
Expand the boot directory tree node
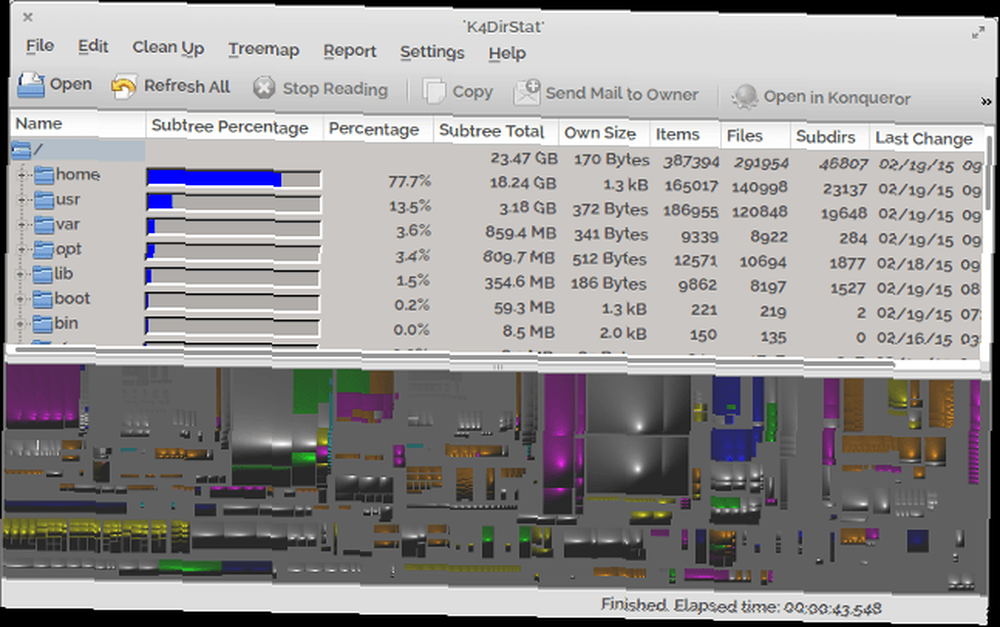[x=20, y=299]
